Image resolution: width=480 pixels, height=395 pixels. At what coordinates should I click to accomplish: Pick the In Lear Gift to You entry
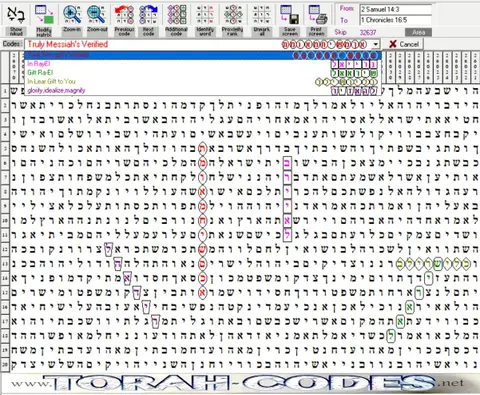click(x=203, y=81)
